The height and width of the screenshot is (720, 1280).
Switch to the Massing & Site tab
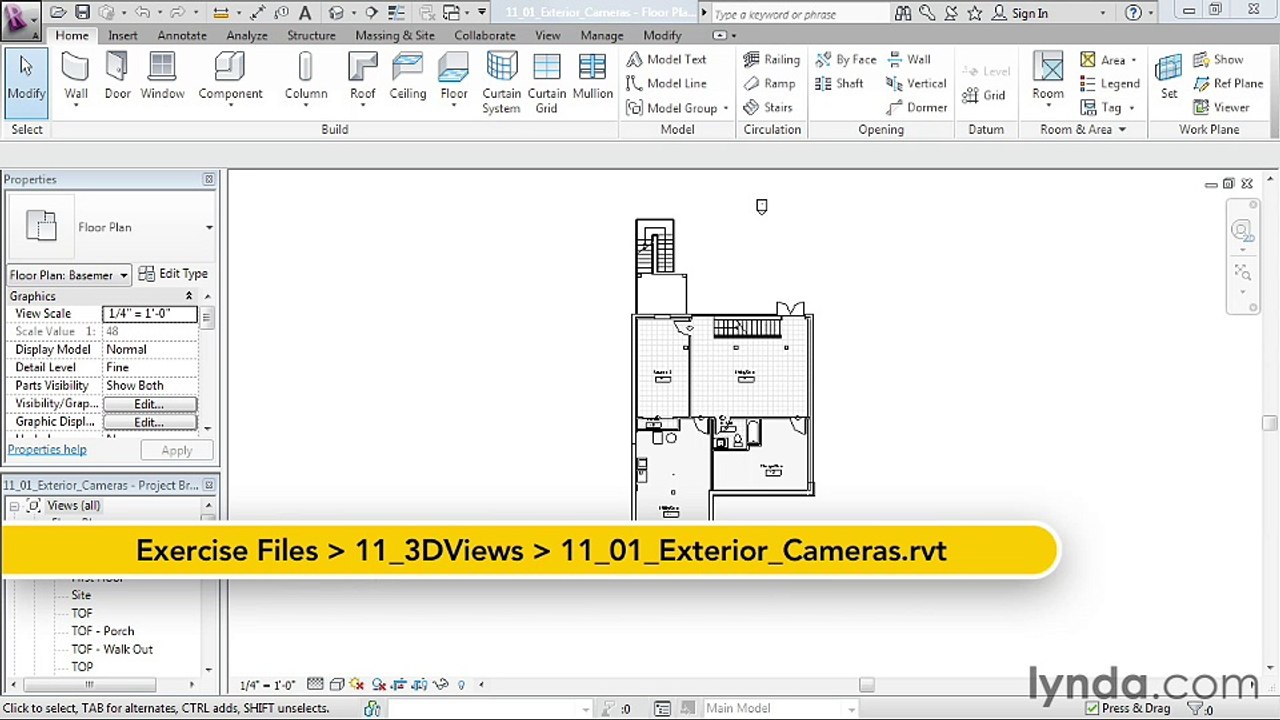point(395,35)
